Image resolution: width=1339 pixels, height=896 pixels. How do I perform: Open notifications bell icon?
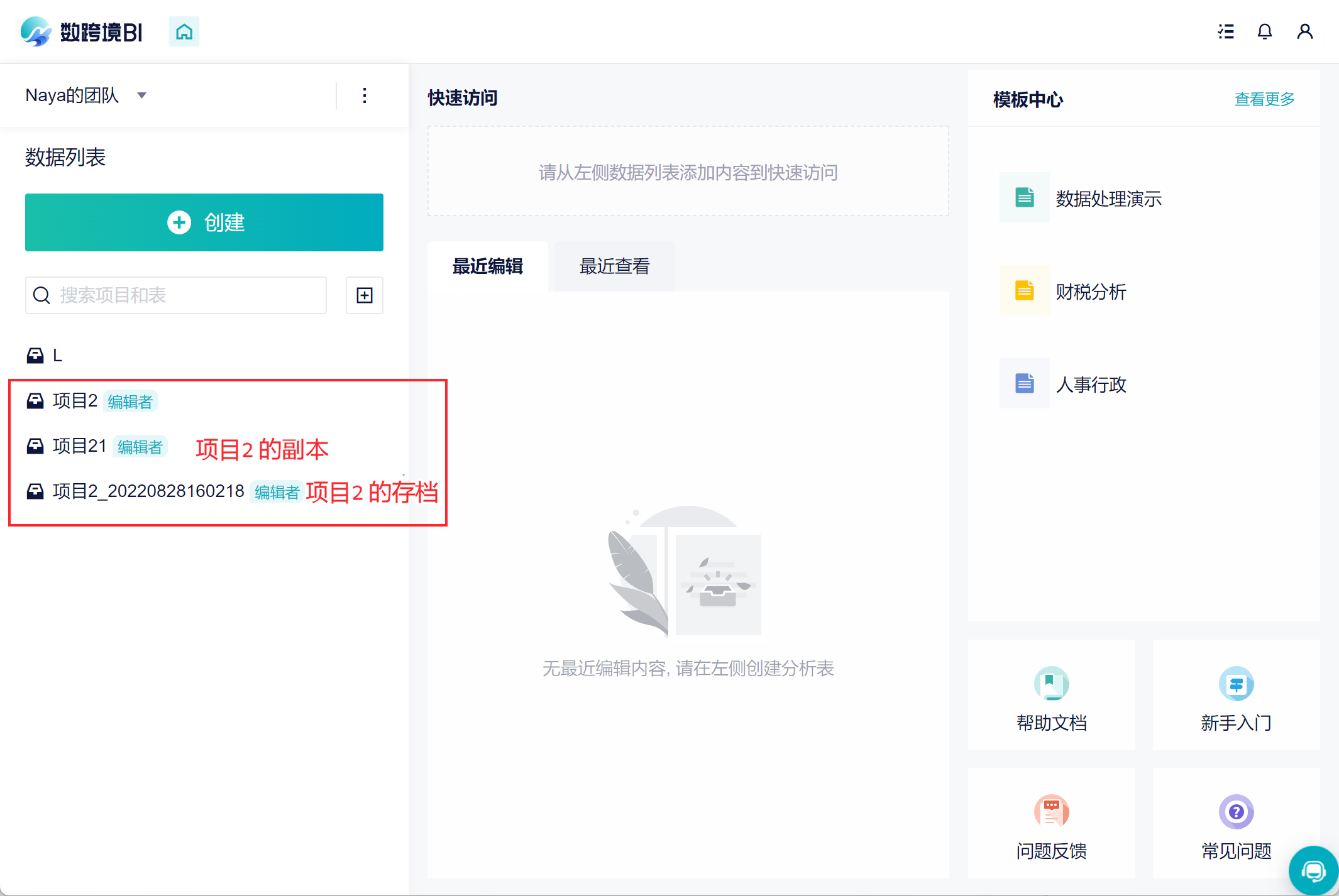tap(1264, 31)
